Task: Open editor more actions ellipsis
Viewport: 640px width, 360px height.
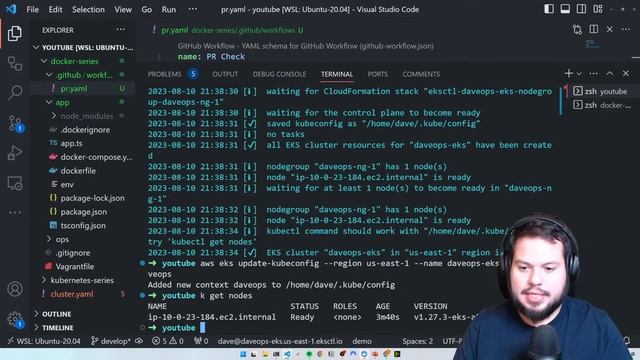Action: point(626,29)
